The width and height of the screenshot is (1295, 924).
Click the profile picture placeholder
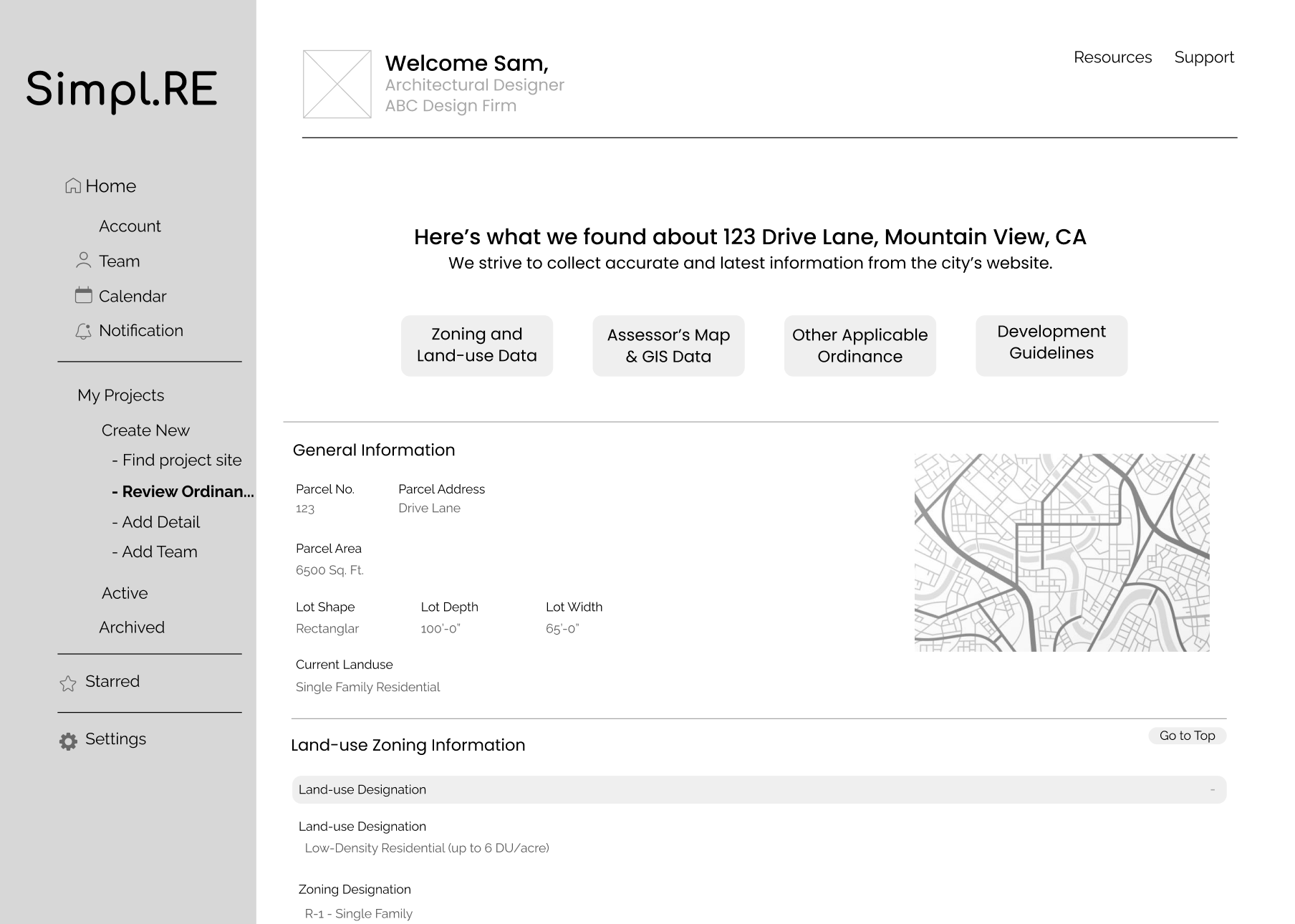pos(337,84)
